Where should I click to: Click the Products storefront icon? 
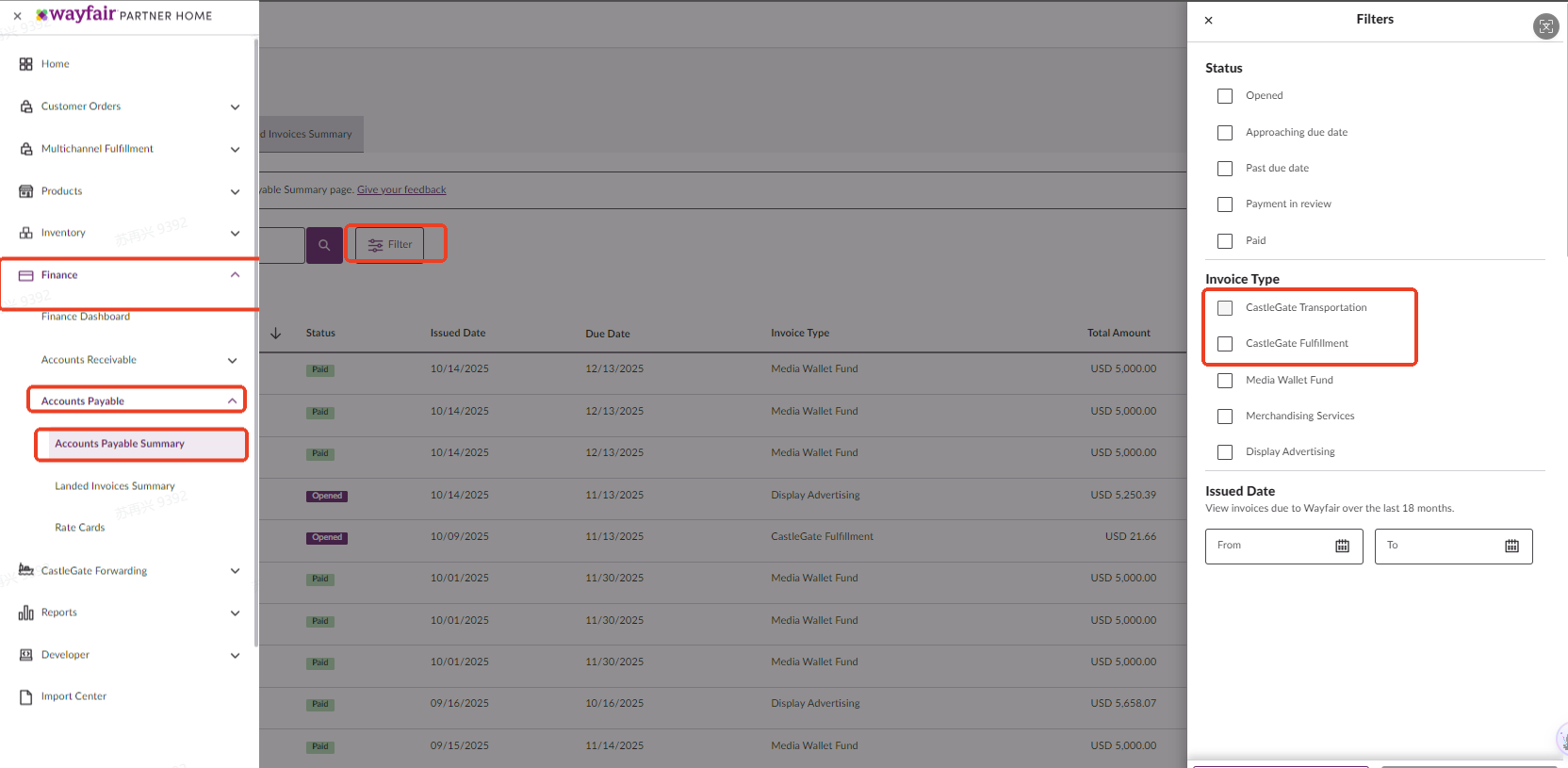click(25, 191)
